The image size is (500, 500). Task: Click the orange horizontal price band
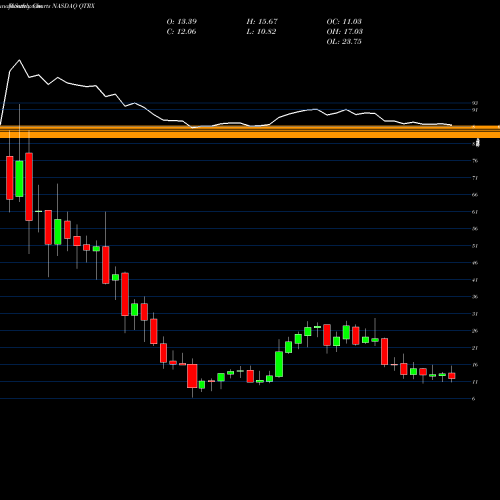click(250, 132)
